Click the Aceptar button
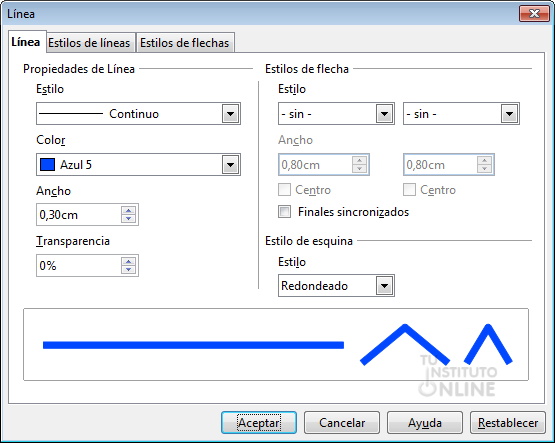The height and width of the screenshot is (443, 555). (x=259, y=422)
